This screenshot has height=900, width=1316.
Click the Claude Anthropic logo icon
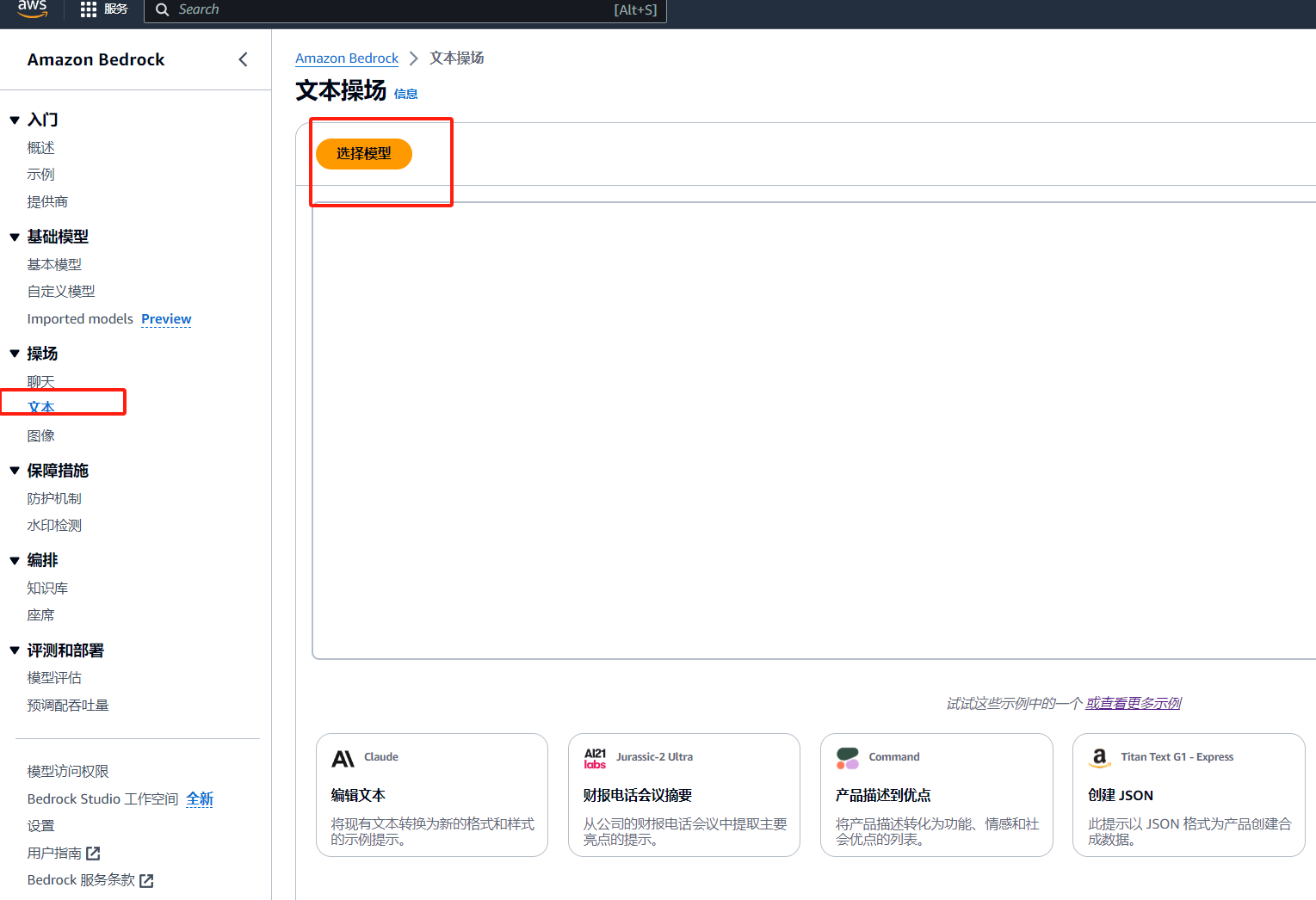point(343,759)
